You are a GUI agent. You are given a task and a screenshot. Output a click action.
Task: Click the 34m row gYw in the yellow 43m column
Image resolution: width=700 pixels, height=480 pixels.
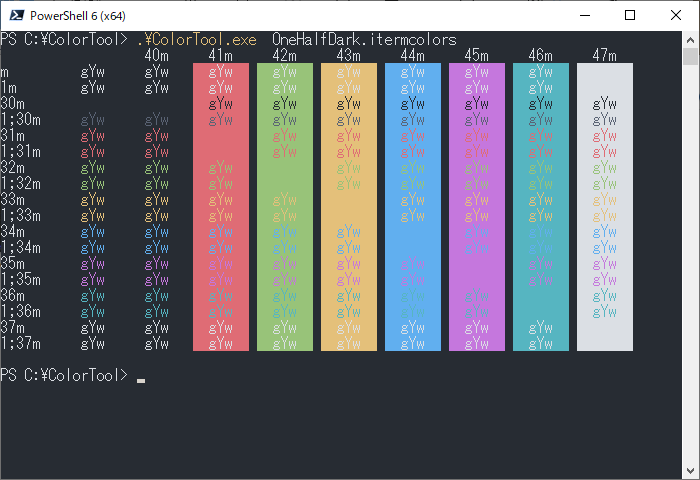(x=349, y=232)
